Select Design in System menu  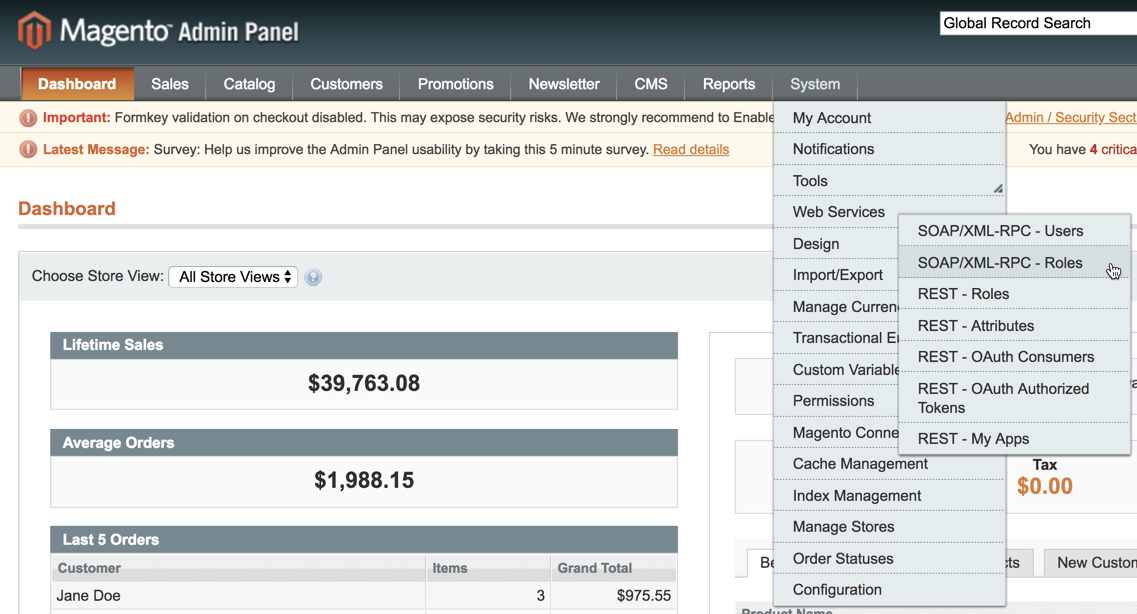click(x=836, y=244)
